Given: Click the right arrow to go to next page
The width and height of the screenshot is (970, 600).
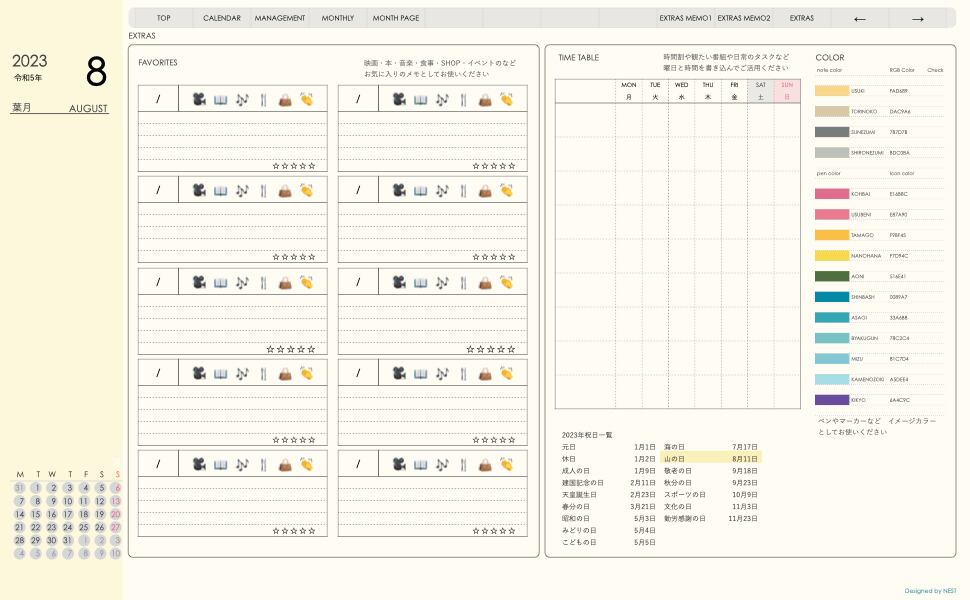Looking at the screenshot, I should click(917, 18).
